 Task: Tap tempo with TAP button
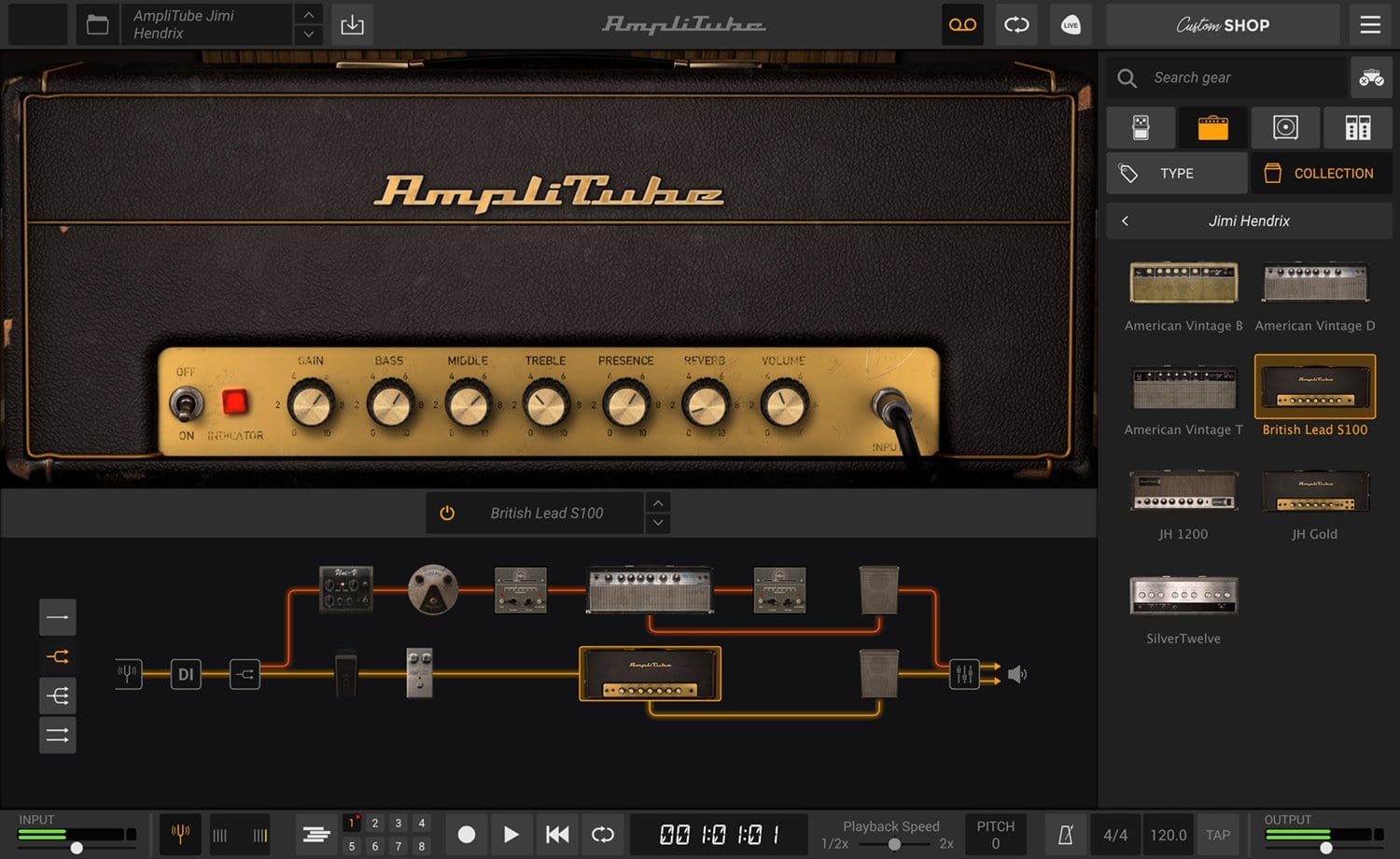tap(1218, 835)
